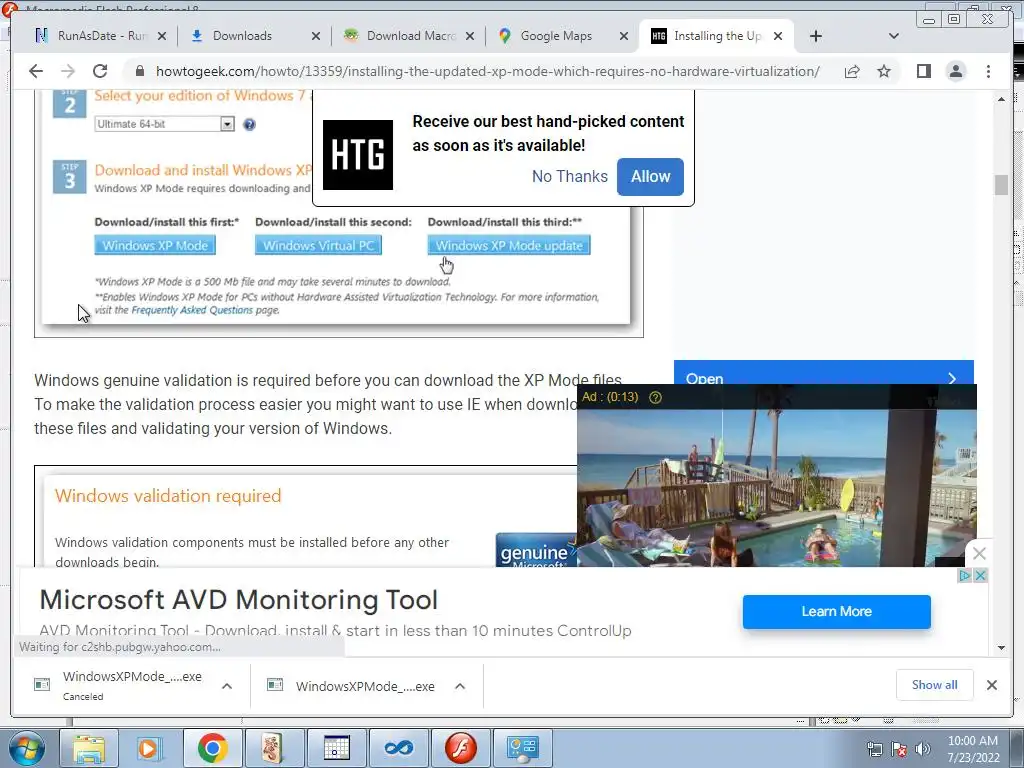Open the Chrome three-dot menu

[x=988, y=71]
